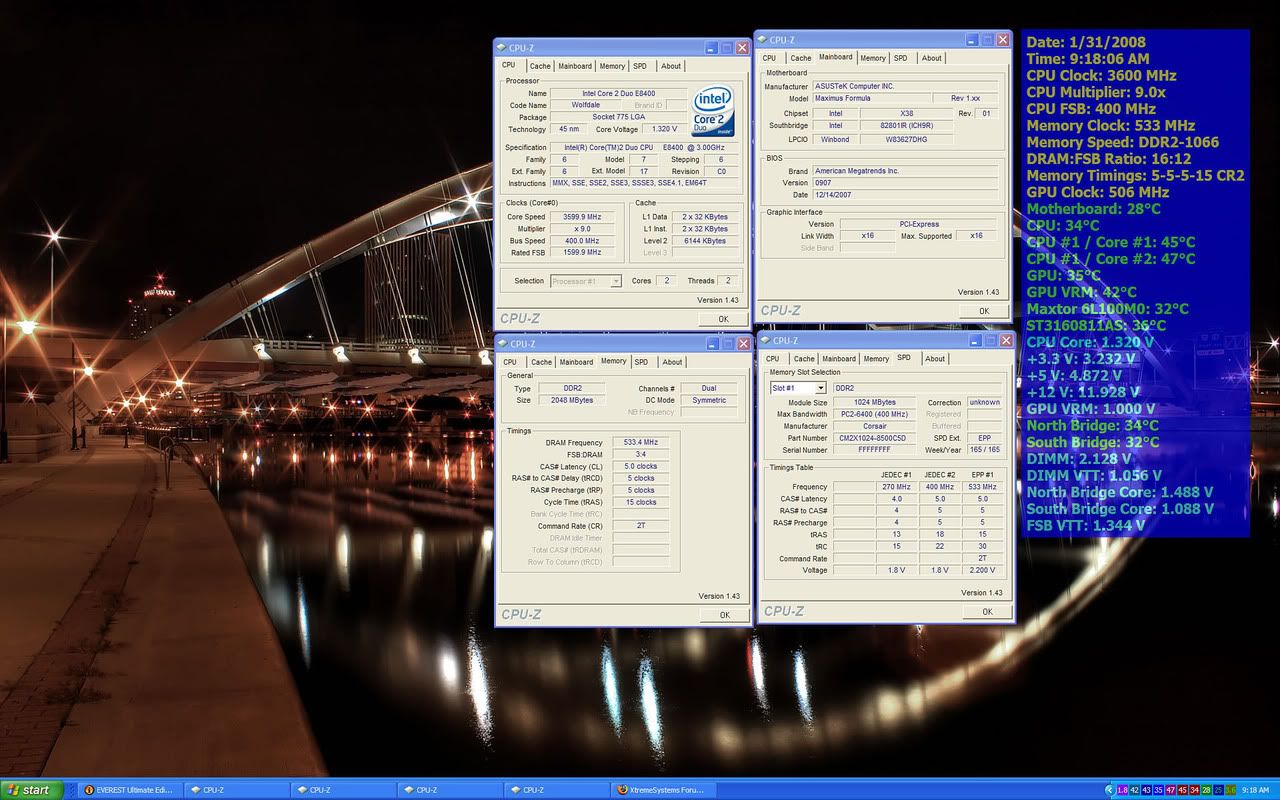Click the tray sensor icon showing 47
This screenshot has height=800, width=1280.
click(x=1171, y=790)
